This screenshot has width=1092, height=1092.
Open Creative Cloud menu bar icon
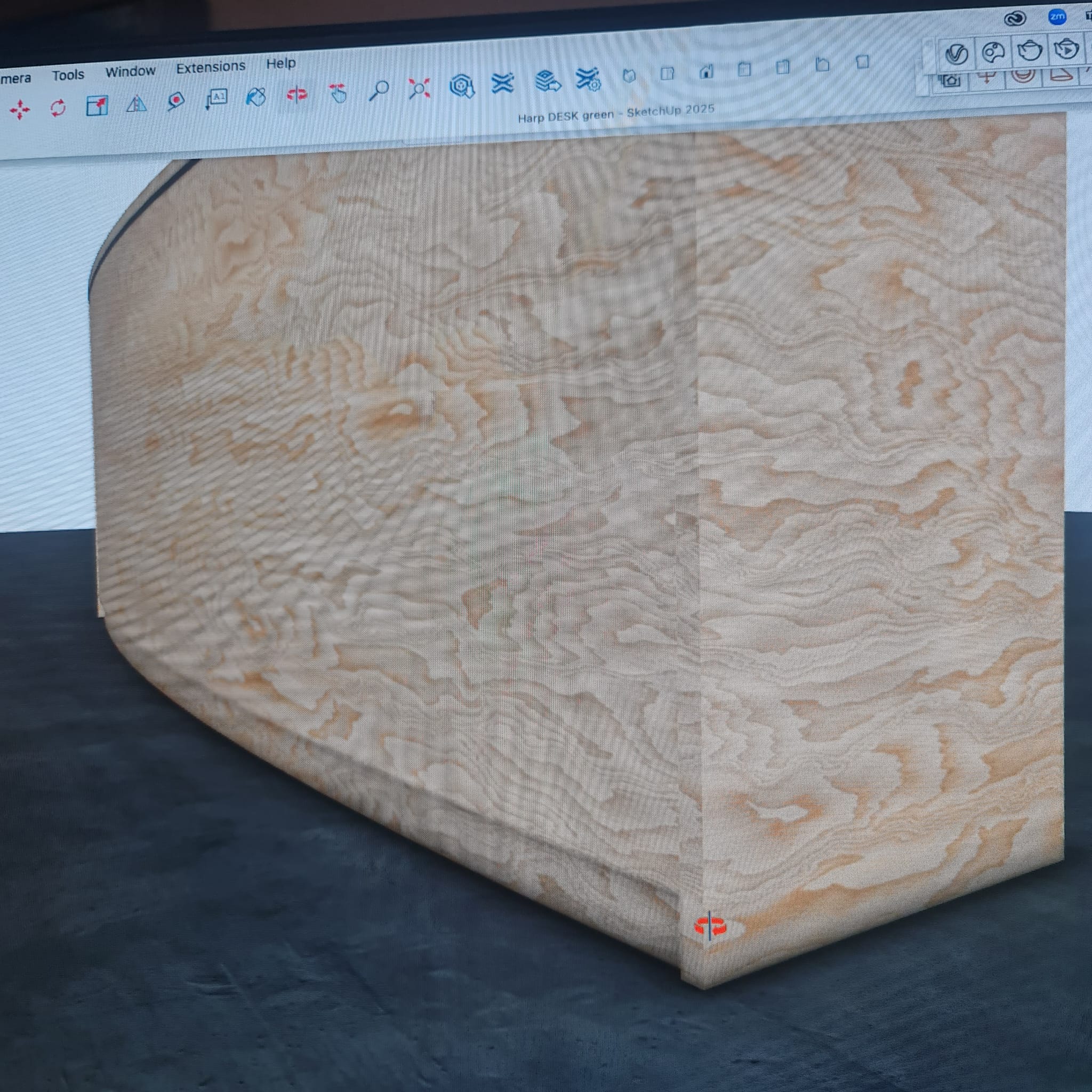[x=1015, y=19]
